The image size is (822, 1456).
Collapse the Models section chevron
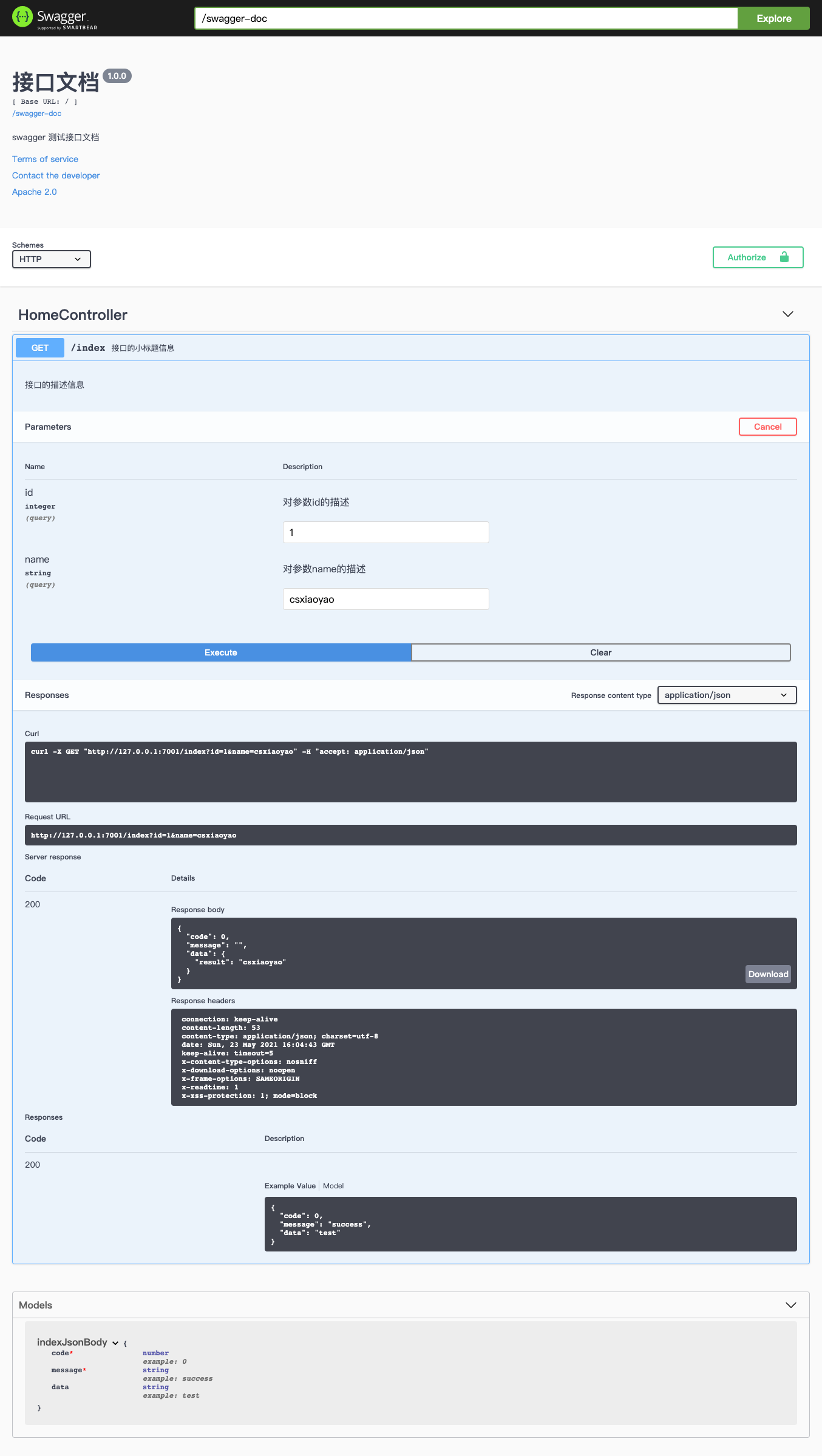790,1305
